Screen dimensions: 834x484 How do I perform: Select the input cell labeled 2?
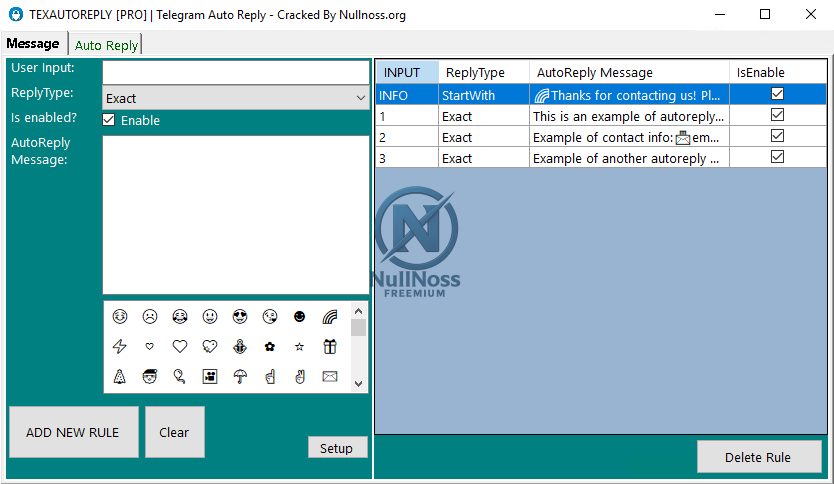click(407, 137)
